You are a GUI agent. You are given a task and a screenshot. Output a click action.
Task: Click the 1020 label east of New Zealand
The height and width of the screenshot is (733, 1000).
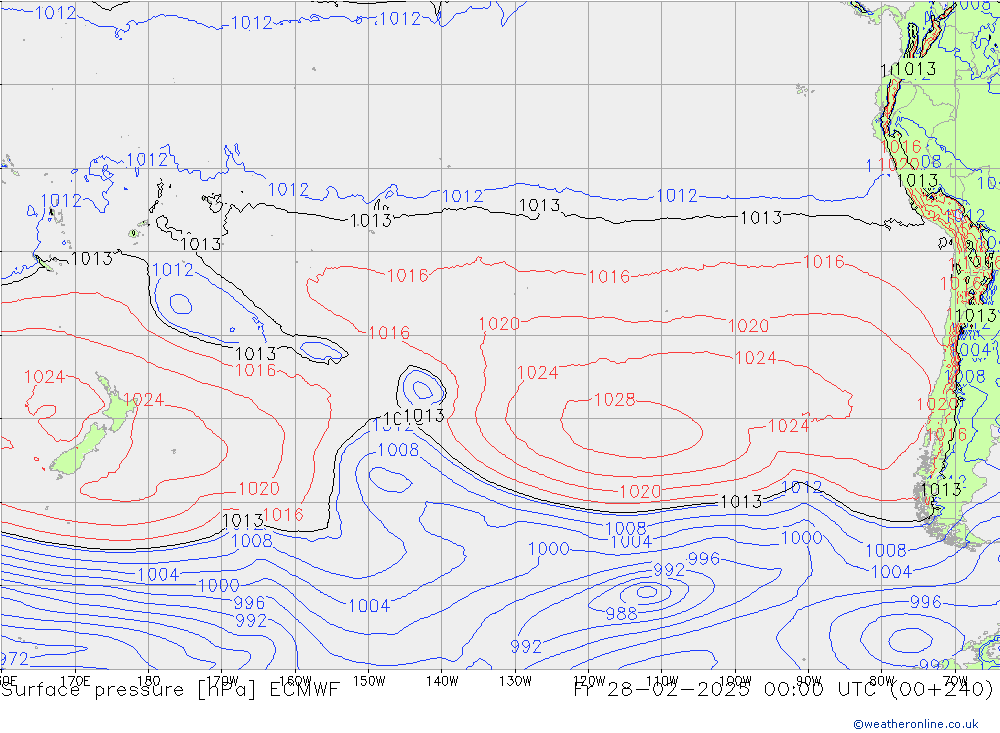(x=258, y=489)
